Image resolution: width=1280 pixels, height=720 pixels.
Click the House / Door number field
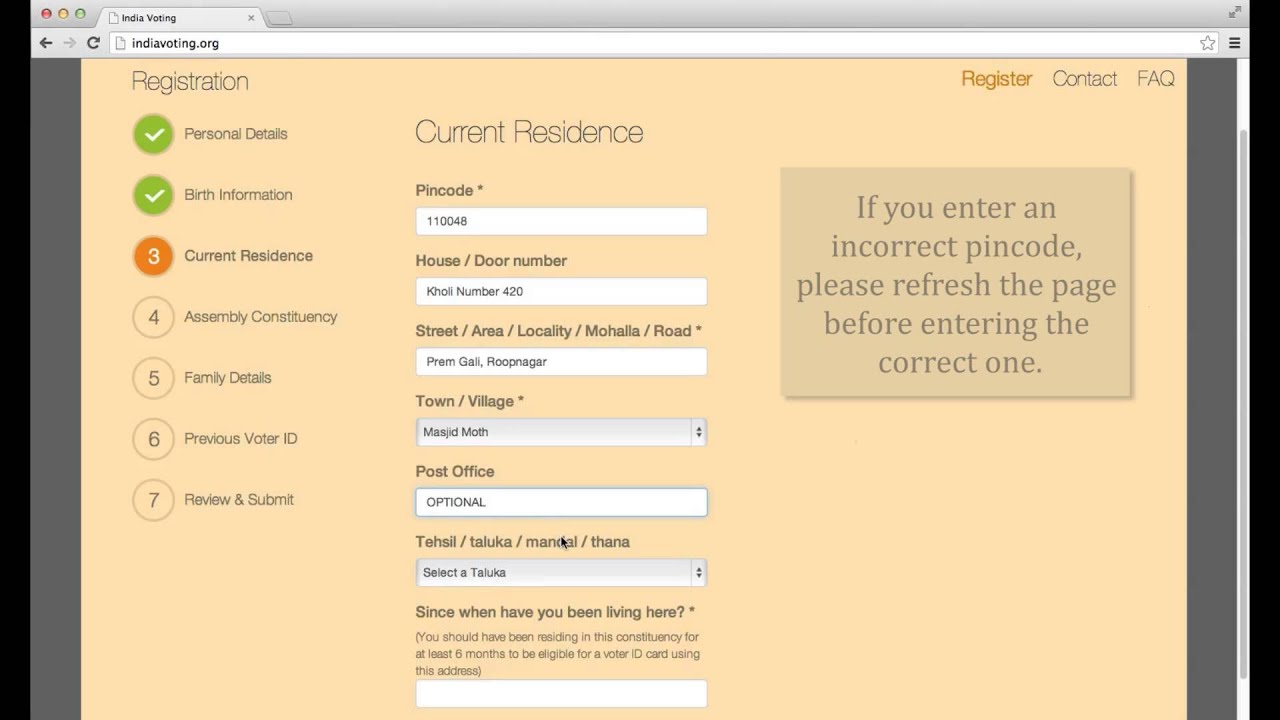[561, 291]
